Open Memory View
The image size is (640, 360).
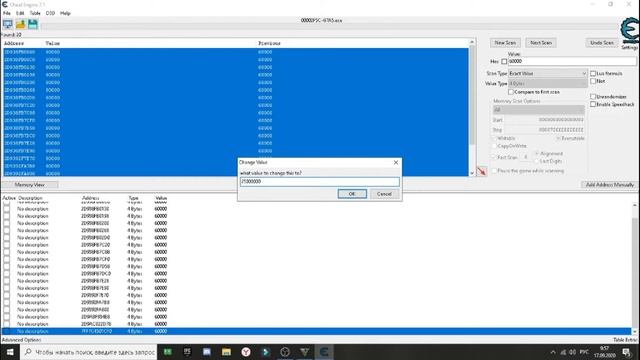tap(29, 185)
